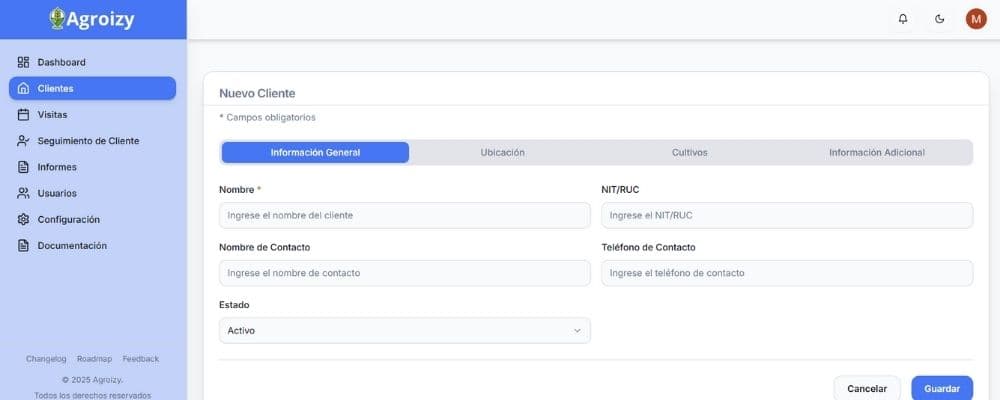Click the Dashboard grid icon in sidebar
The width and height of the screenshot is (1000, 400).
click(x=24, y=62)
